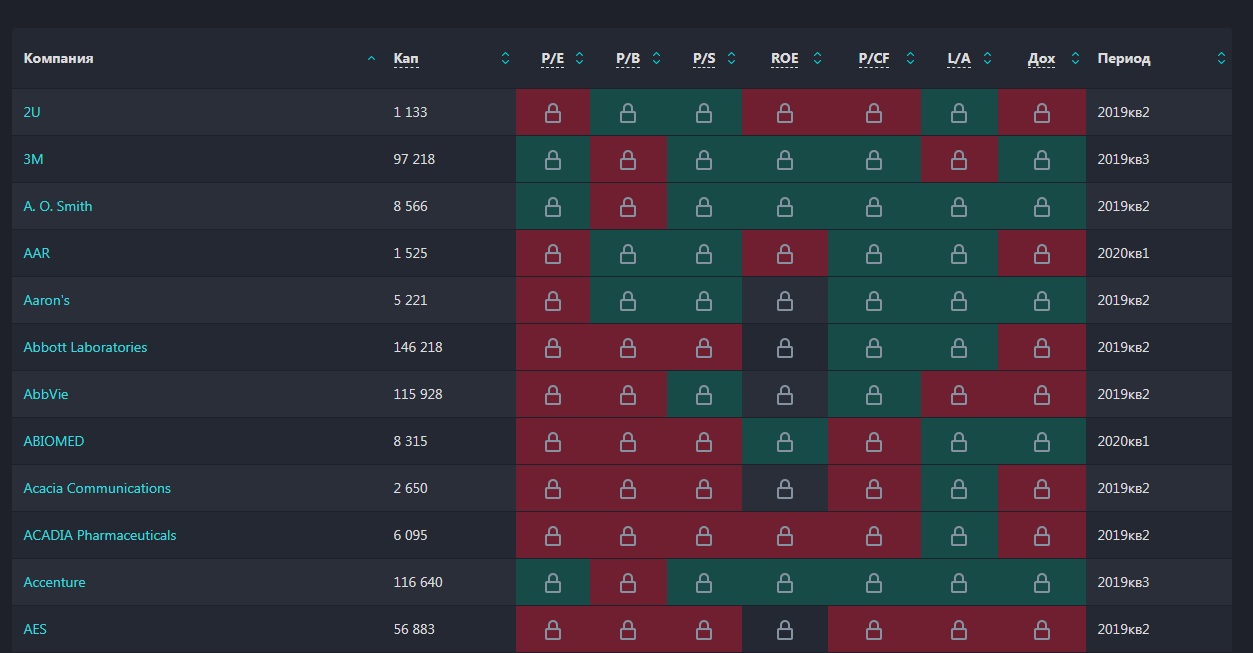Click the locked P/B lock icon for 3M
The width and height of the screenshot is (1253, 653).
pyautogui.click(x=628, y=160)
